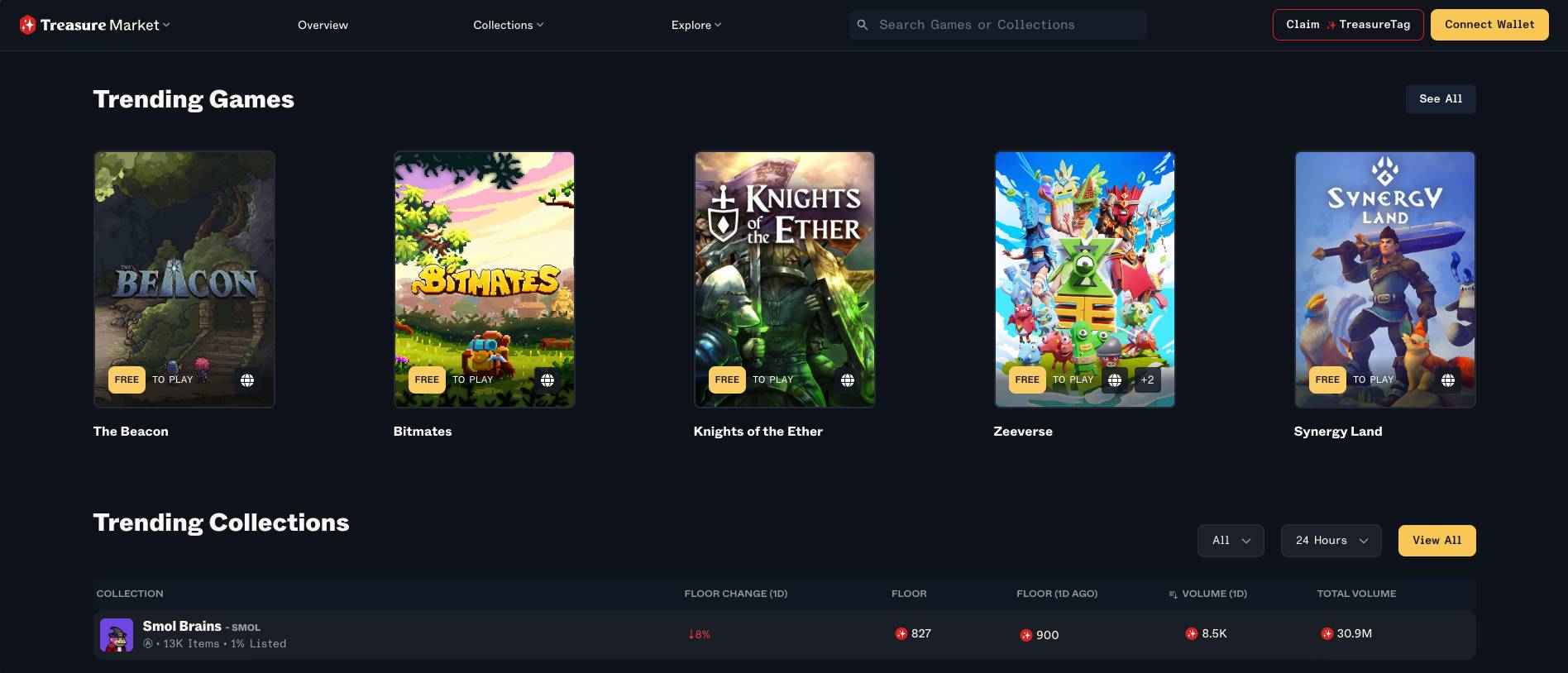This screenshot has width=1568, height=673.
Task: Open the Synergy Land title link
Action: pos(1338,432)
